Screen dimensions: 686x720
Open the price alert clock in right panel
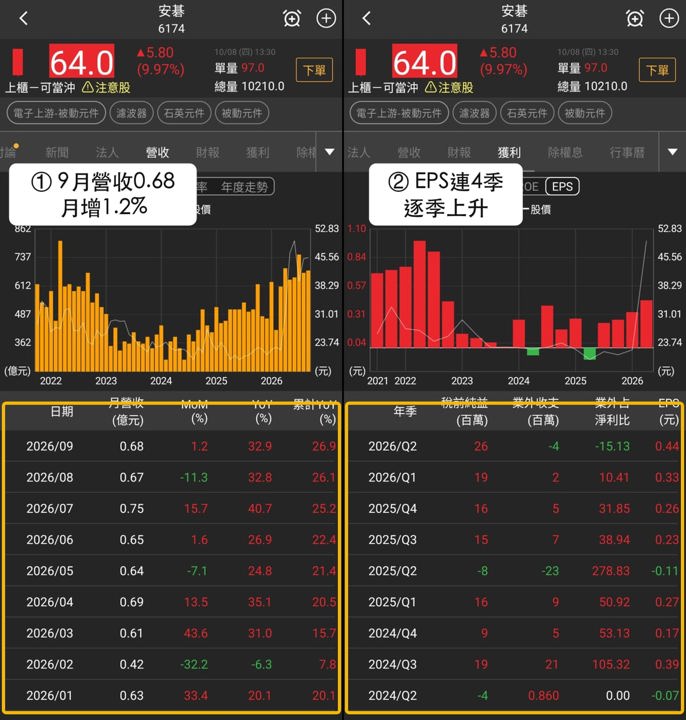(x=635, y=18)
